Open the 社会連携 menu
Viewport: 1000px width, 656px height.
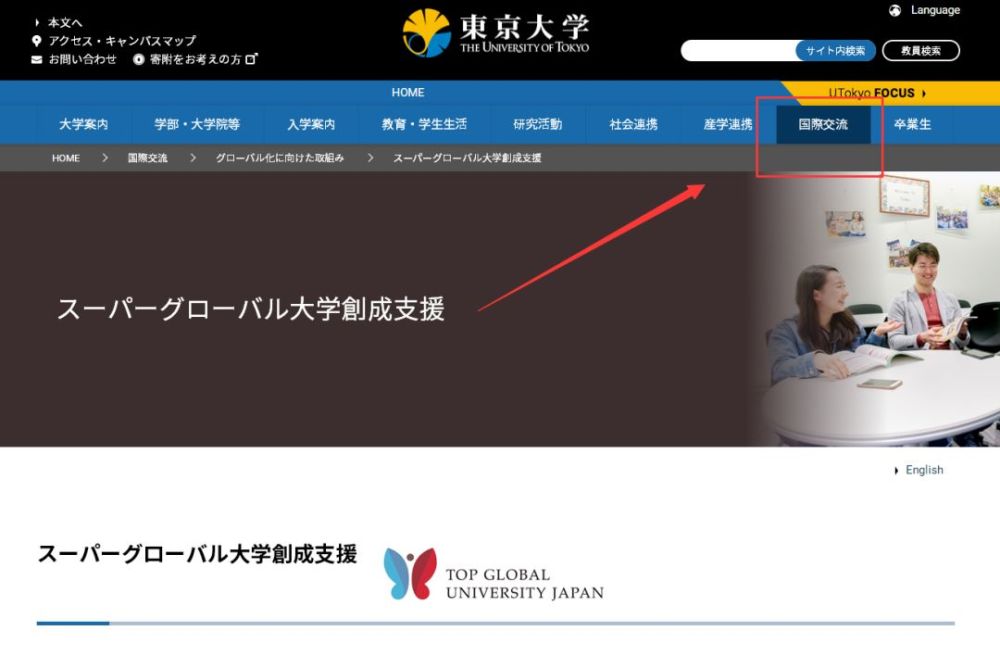[x=633, y=124]
